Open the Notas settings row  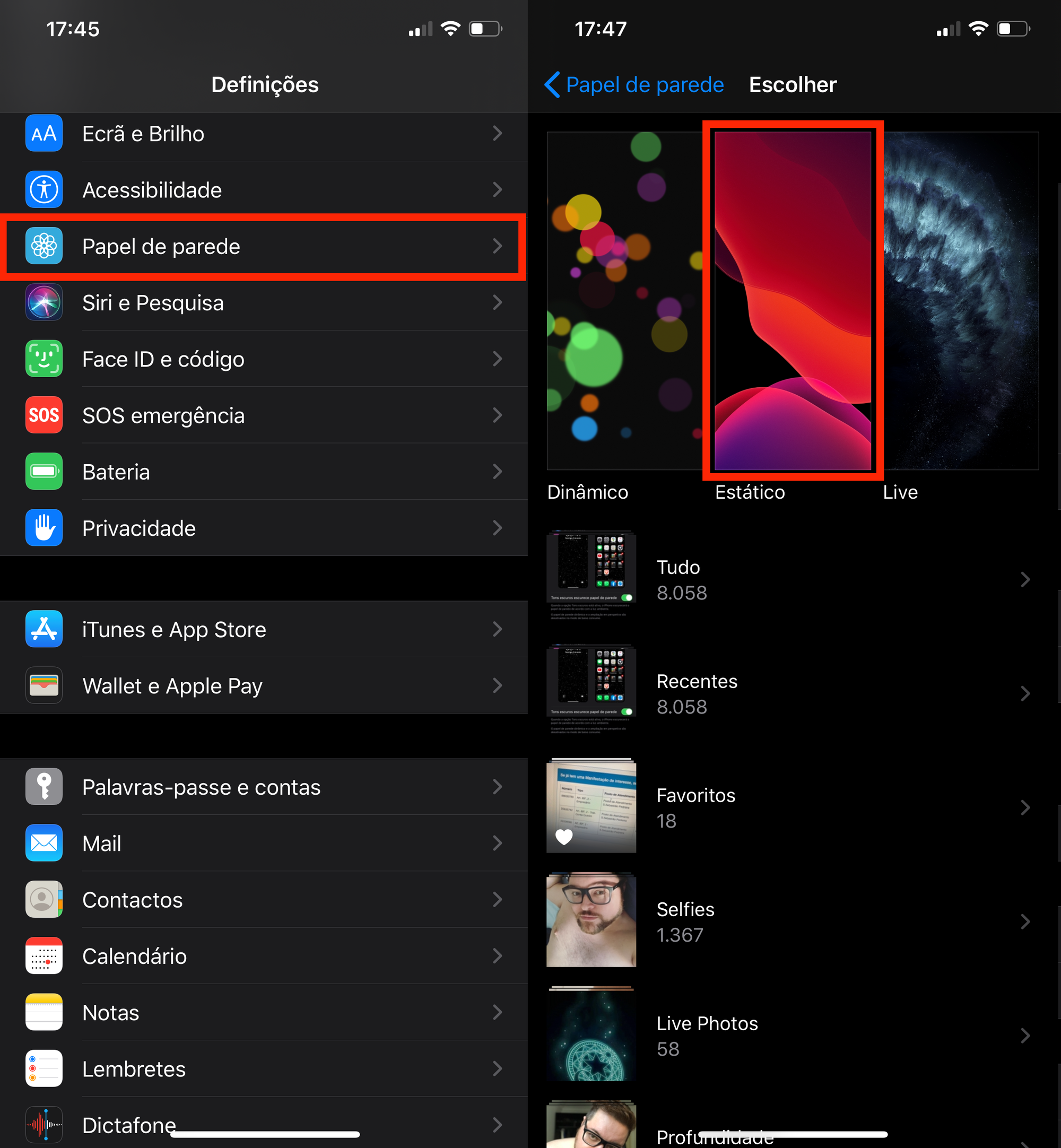pos(264,1012)
